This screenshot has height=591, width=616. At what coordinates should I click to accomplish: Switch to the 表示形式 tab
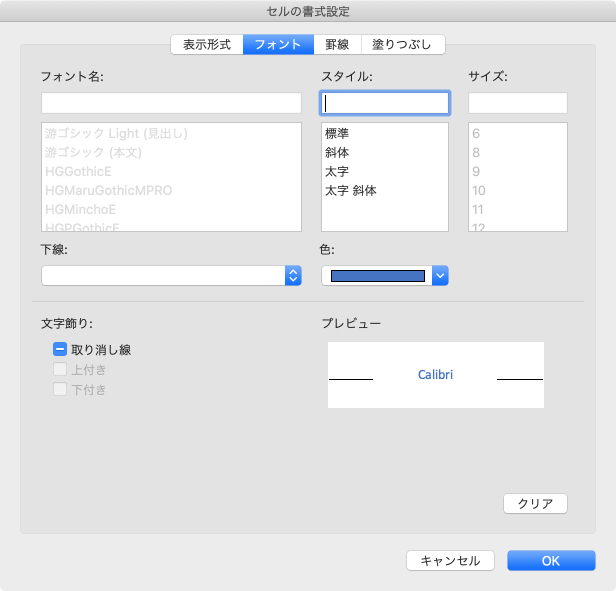click(207, 45)
